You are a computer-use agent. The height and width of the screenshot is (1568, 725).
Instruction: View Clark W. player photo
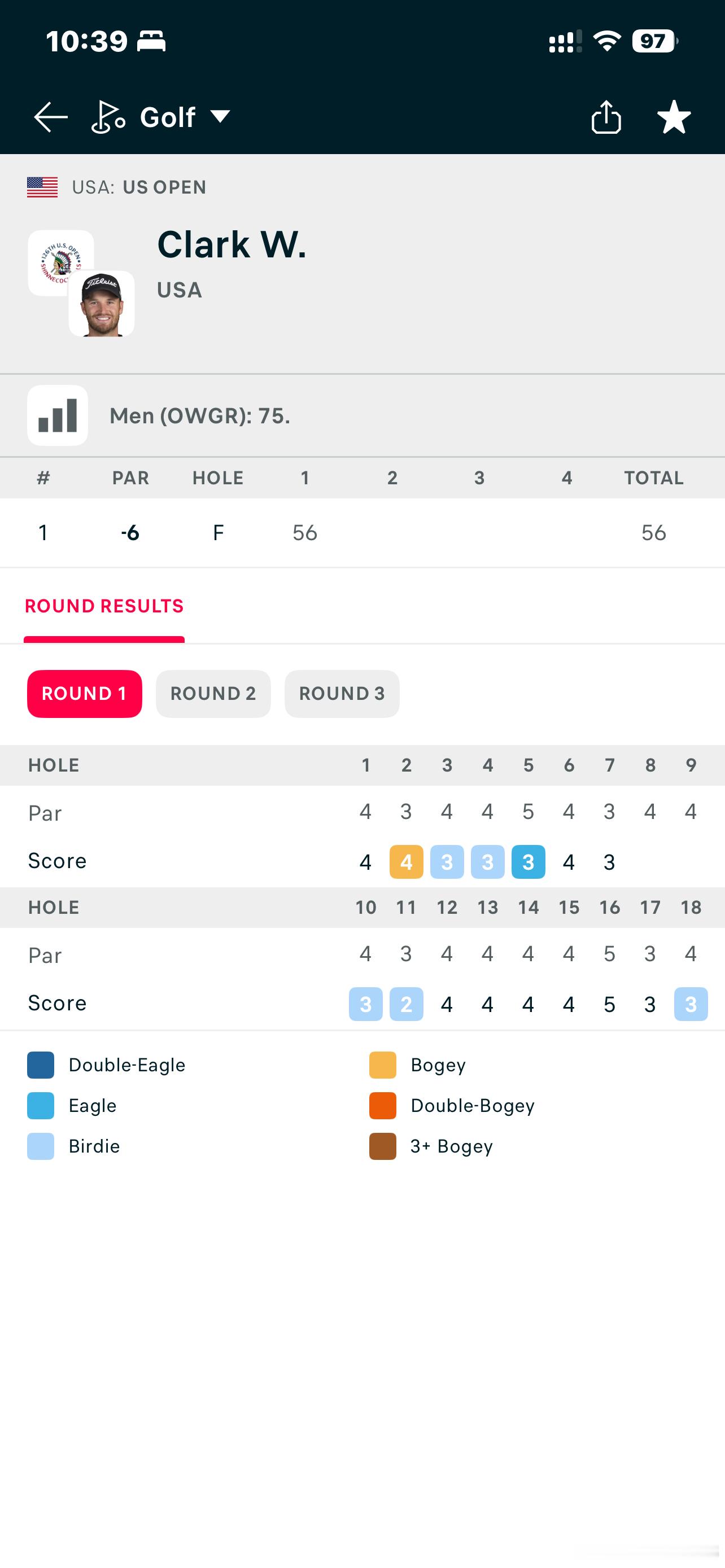pos(102,304)
